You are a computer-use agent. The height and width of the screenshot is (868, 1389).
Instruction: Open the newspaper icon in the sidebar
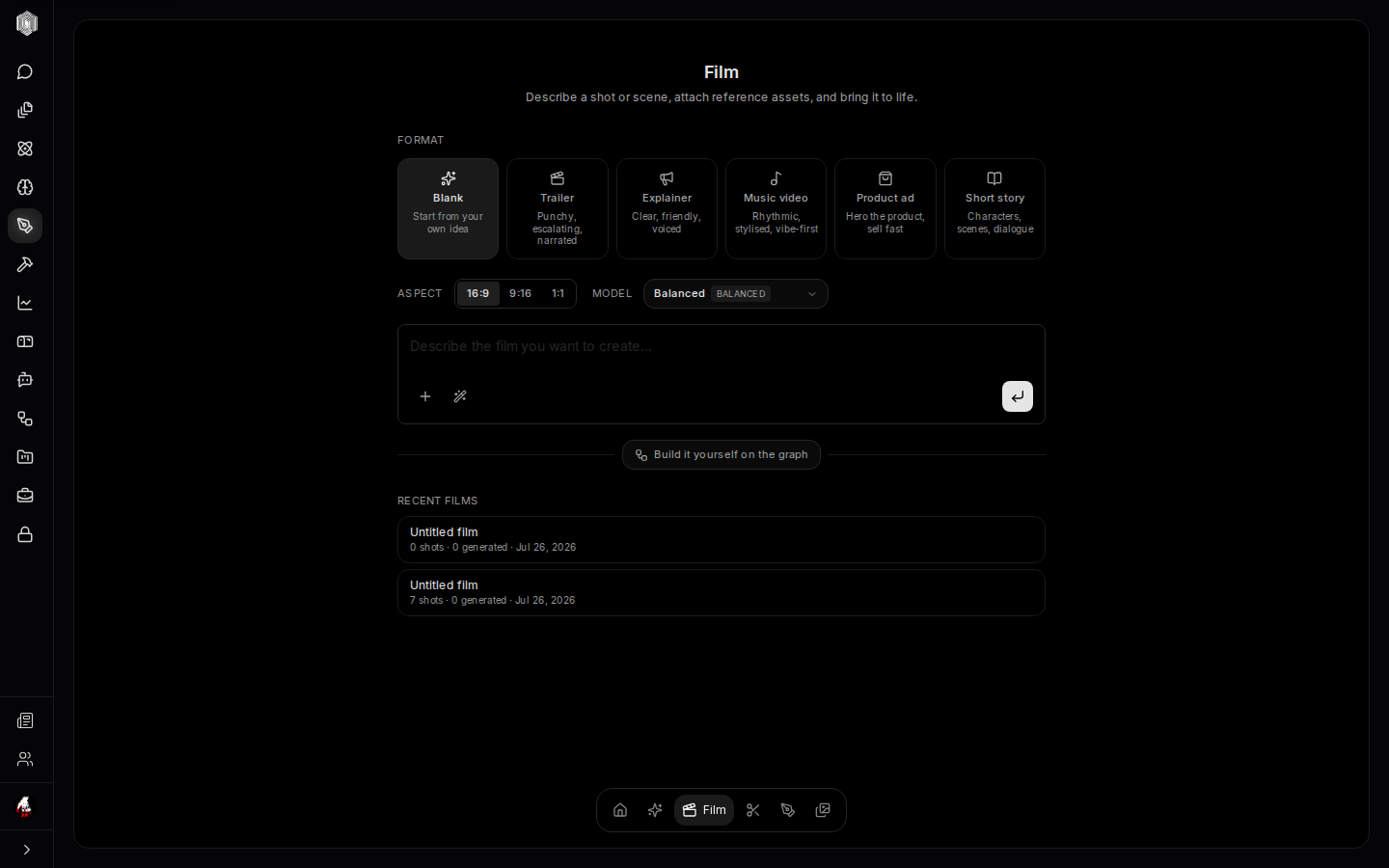pyautogui.click(x=25, y=721)
